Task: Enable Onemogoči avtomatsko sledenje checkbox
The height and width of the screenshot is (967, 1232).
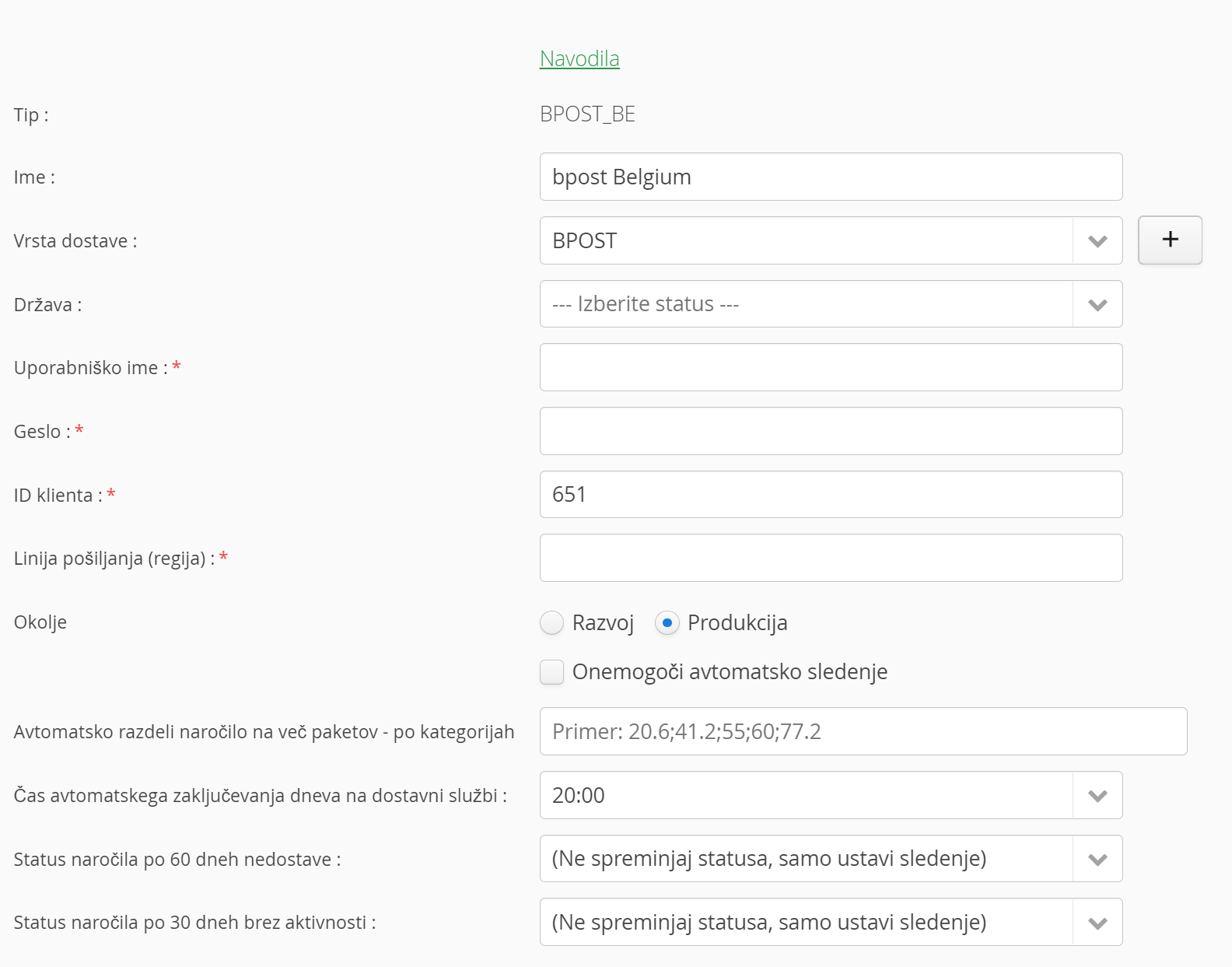Action: pyautogui.click(x=552, y=672)
